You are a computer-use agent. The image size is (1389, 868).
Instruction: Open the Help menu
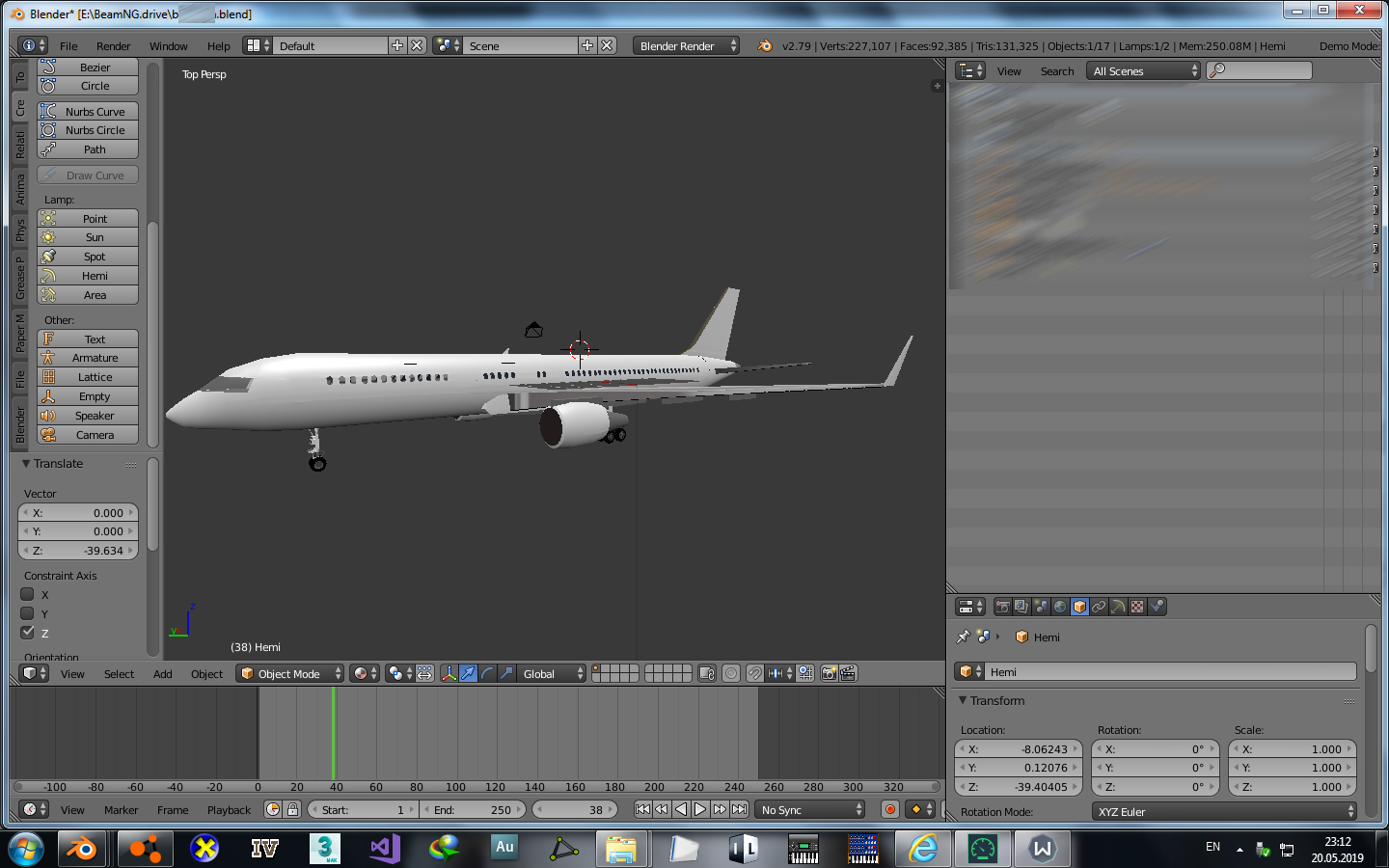click(x=218, y=45)
